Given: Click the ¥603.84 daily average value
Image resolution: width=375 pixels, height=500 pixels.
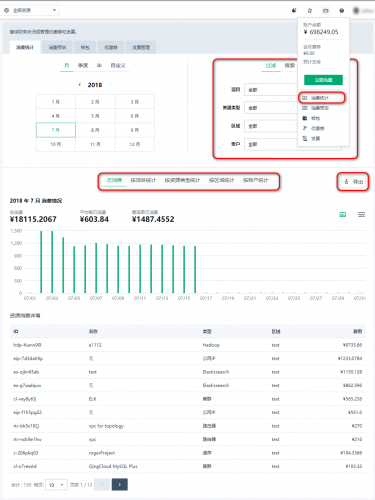Looking at the screenshot, I should (94, 219).
